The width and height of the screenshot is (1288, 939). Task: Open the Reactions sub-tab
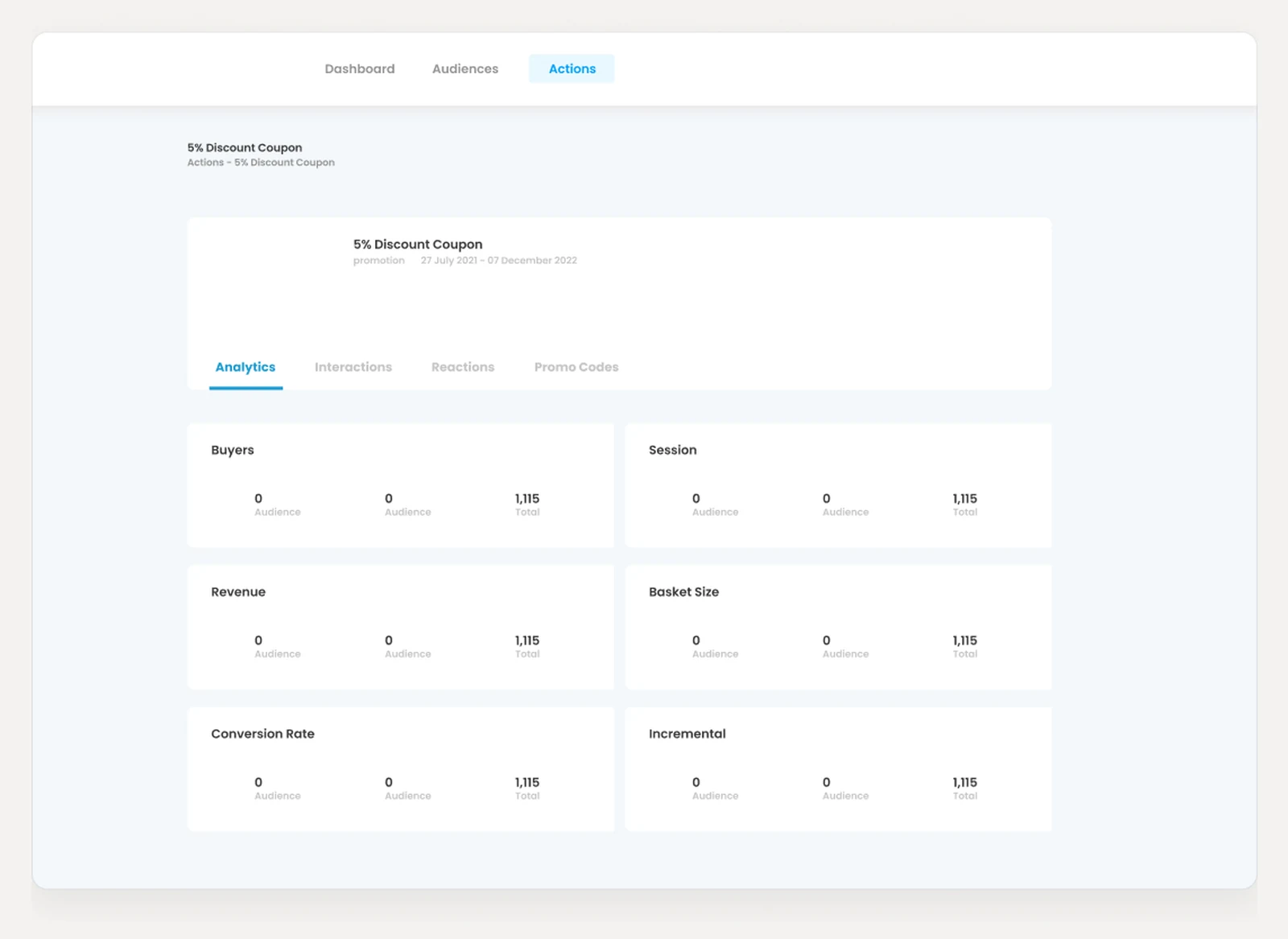463,367
